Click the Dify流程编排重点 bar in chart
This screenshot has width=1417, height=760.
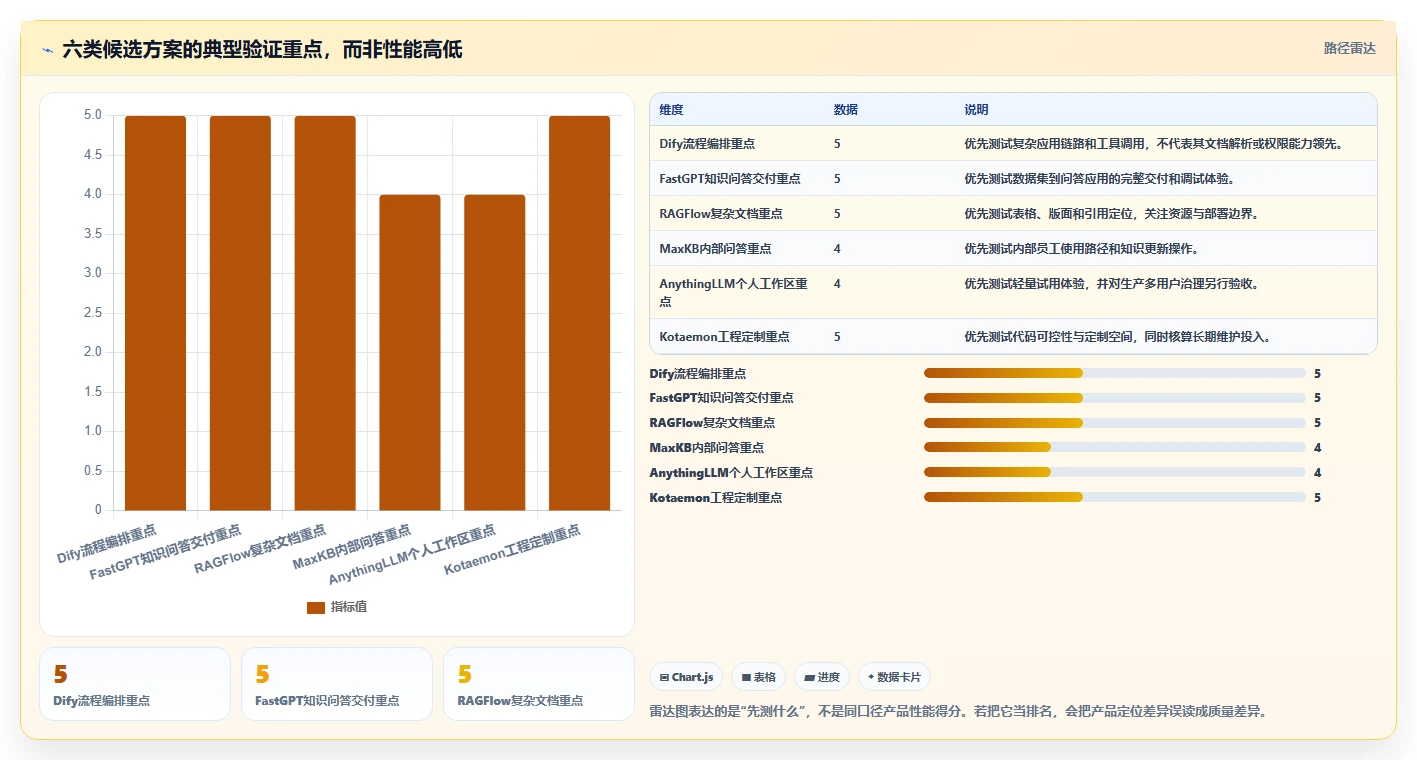coord(155,313)
